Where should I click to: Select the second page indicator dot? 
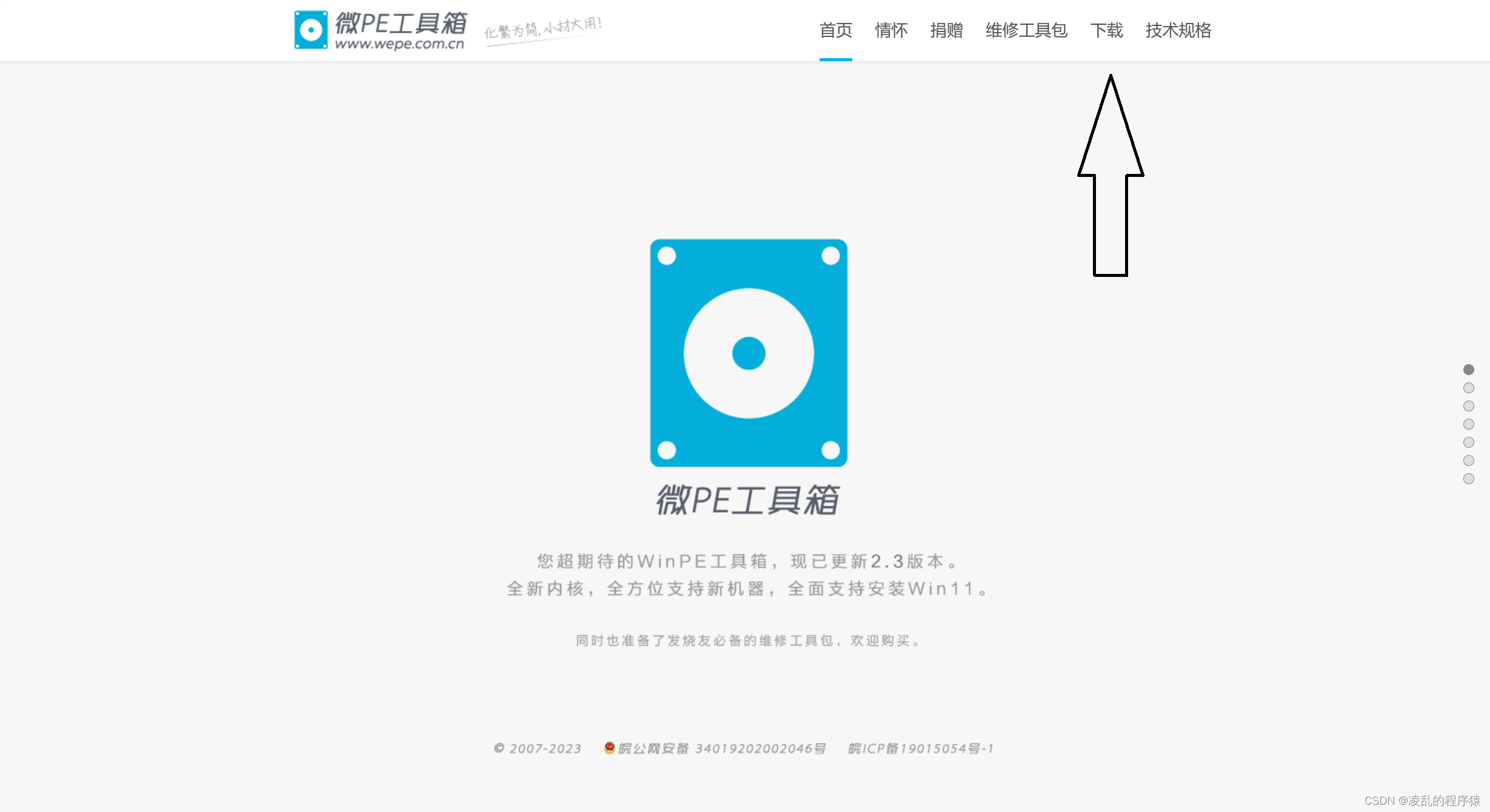[1468, 388]
